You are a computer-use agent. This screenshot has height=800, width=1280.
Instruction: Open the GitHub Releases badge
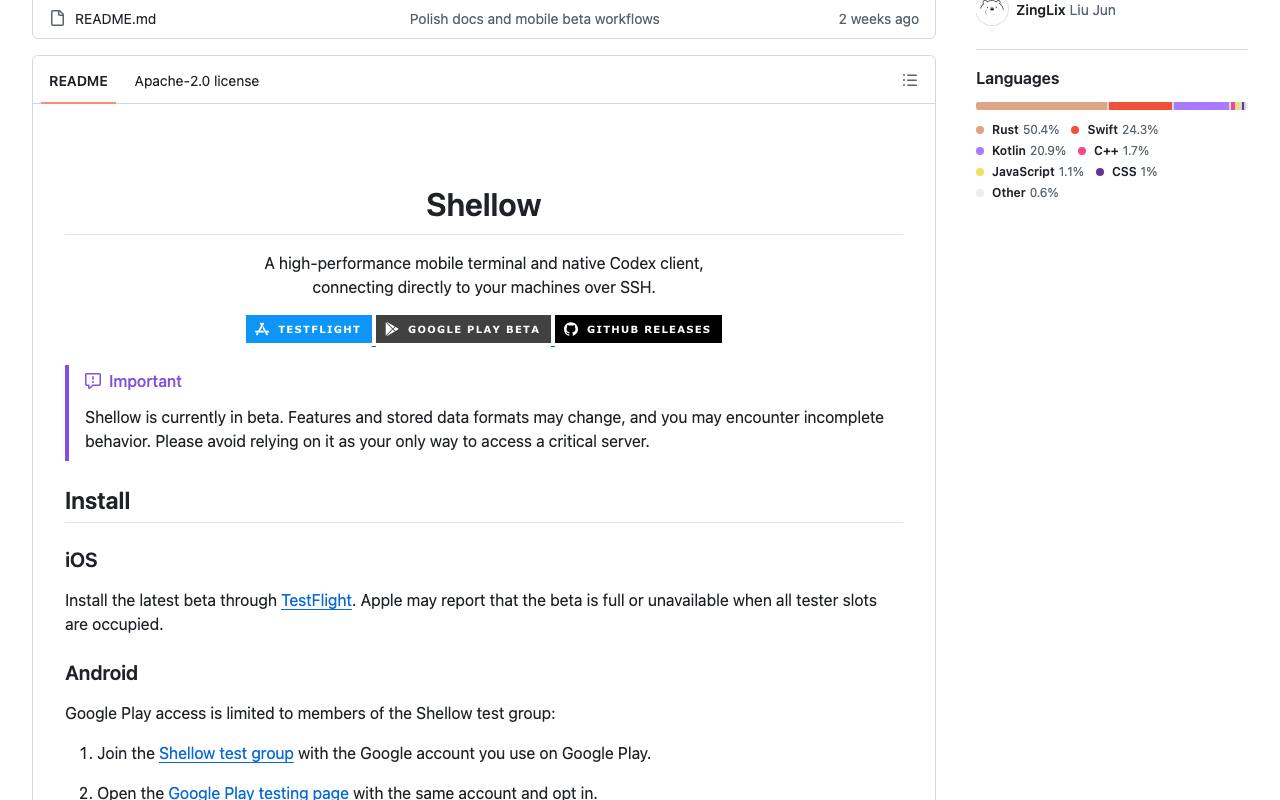pyautogui.click(x=638, y=329)
